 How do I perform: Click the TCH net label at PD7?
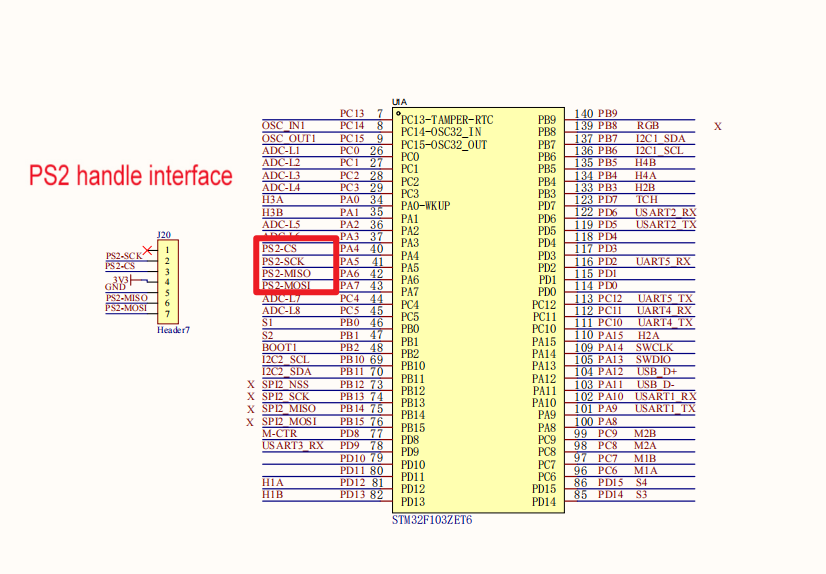pyautogui.click(x=646, y=200)
